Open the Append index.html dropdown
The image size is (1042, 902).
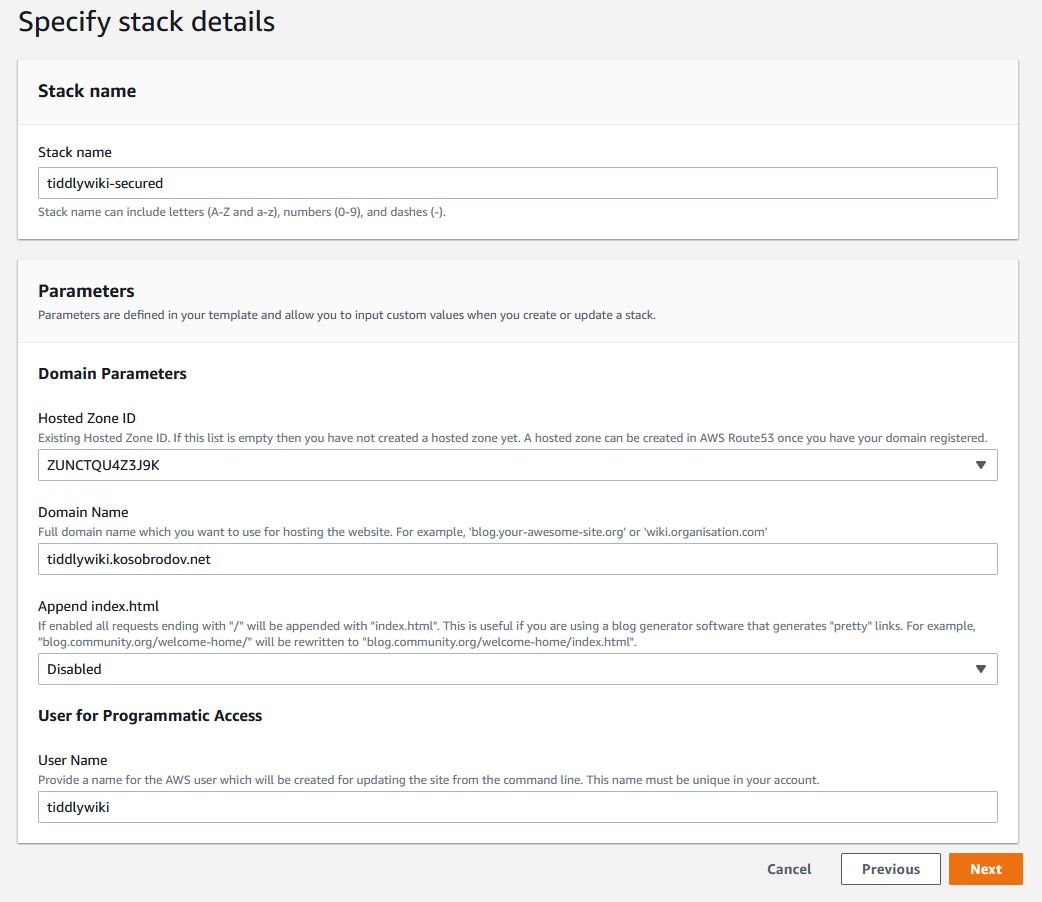517,669
